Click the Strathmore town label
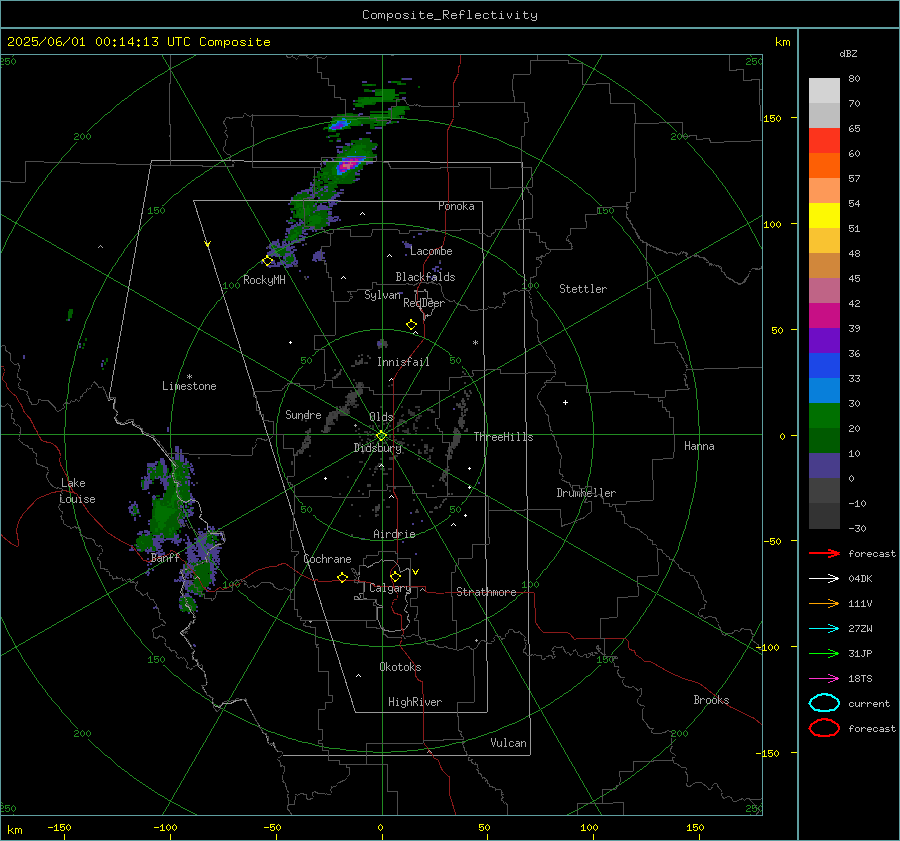The height and width of the screenshot is (841, 900). 486,592
